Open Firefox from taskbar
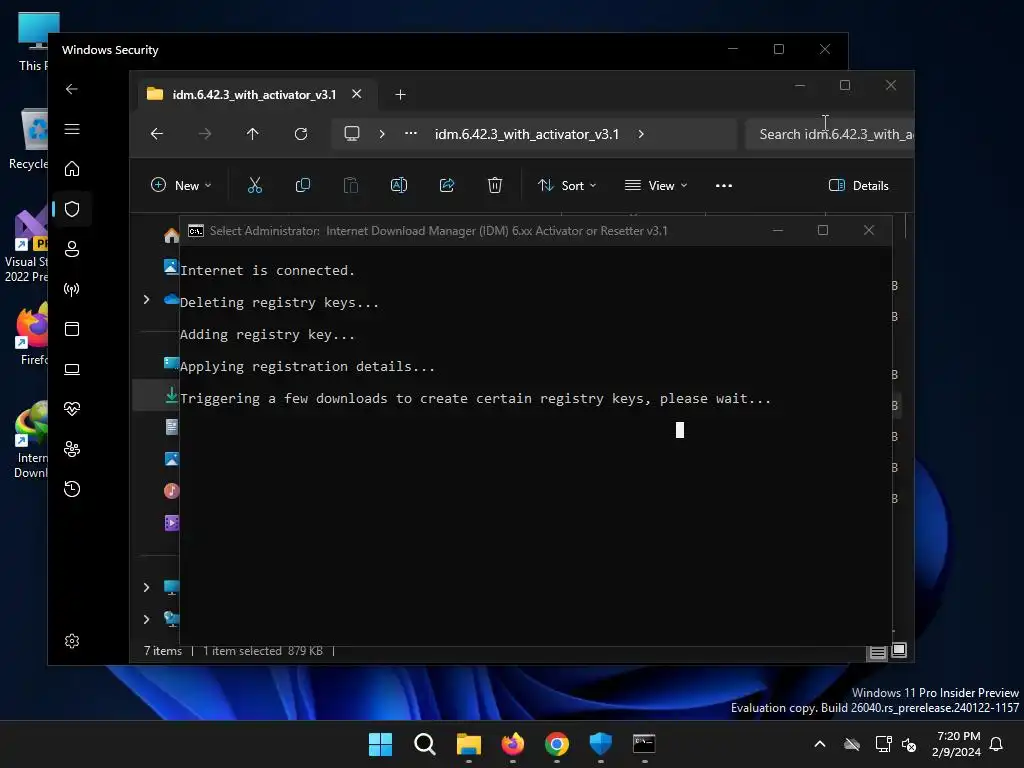Screen dimensions: 1024x768 [x=513, y=744]
